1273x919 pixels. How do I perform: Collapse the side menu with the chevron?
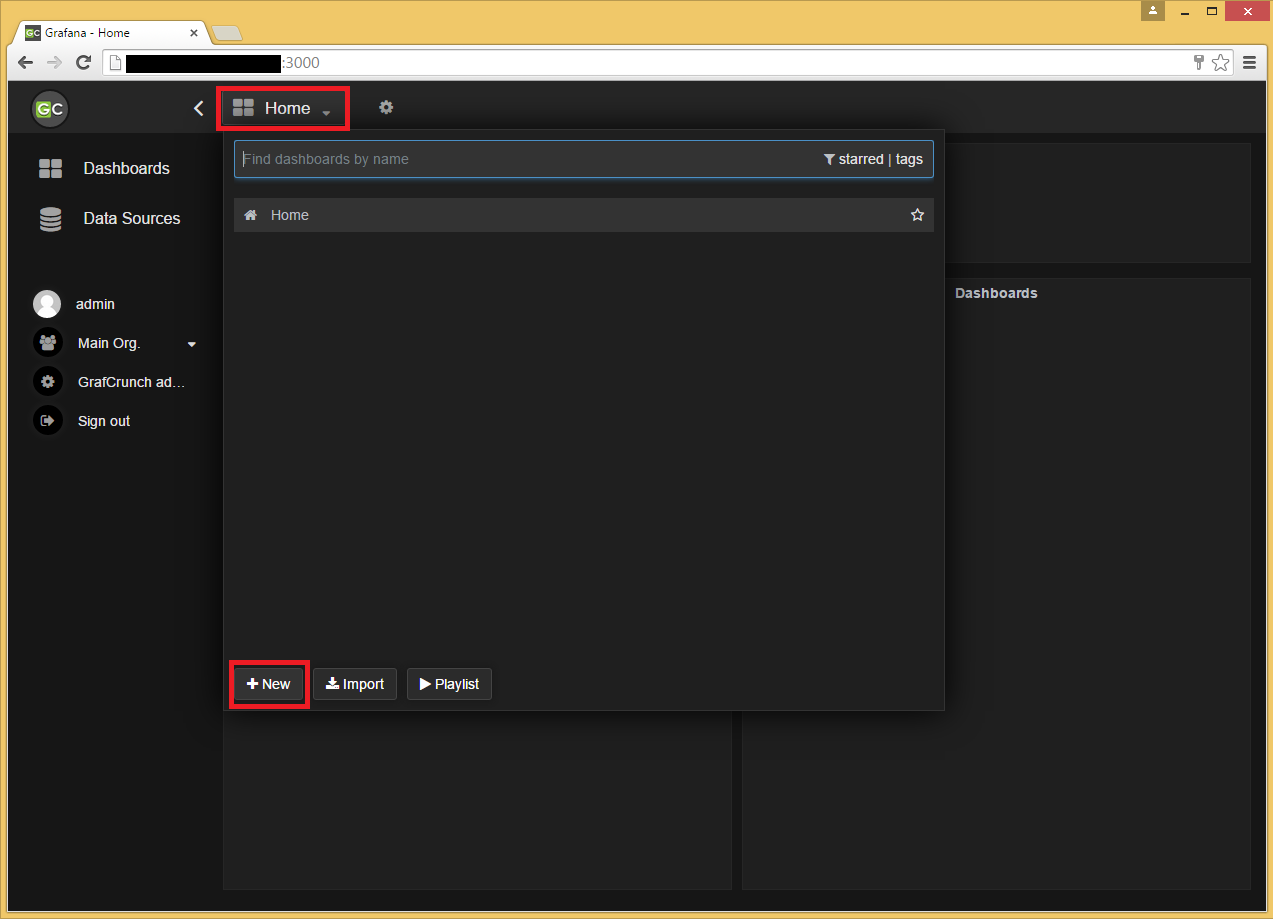(198, 108)
